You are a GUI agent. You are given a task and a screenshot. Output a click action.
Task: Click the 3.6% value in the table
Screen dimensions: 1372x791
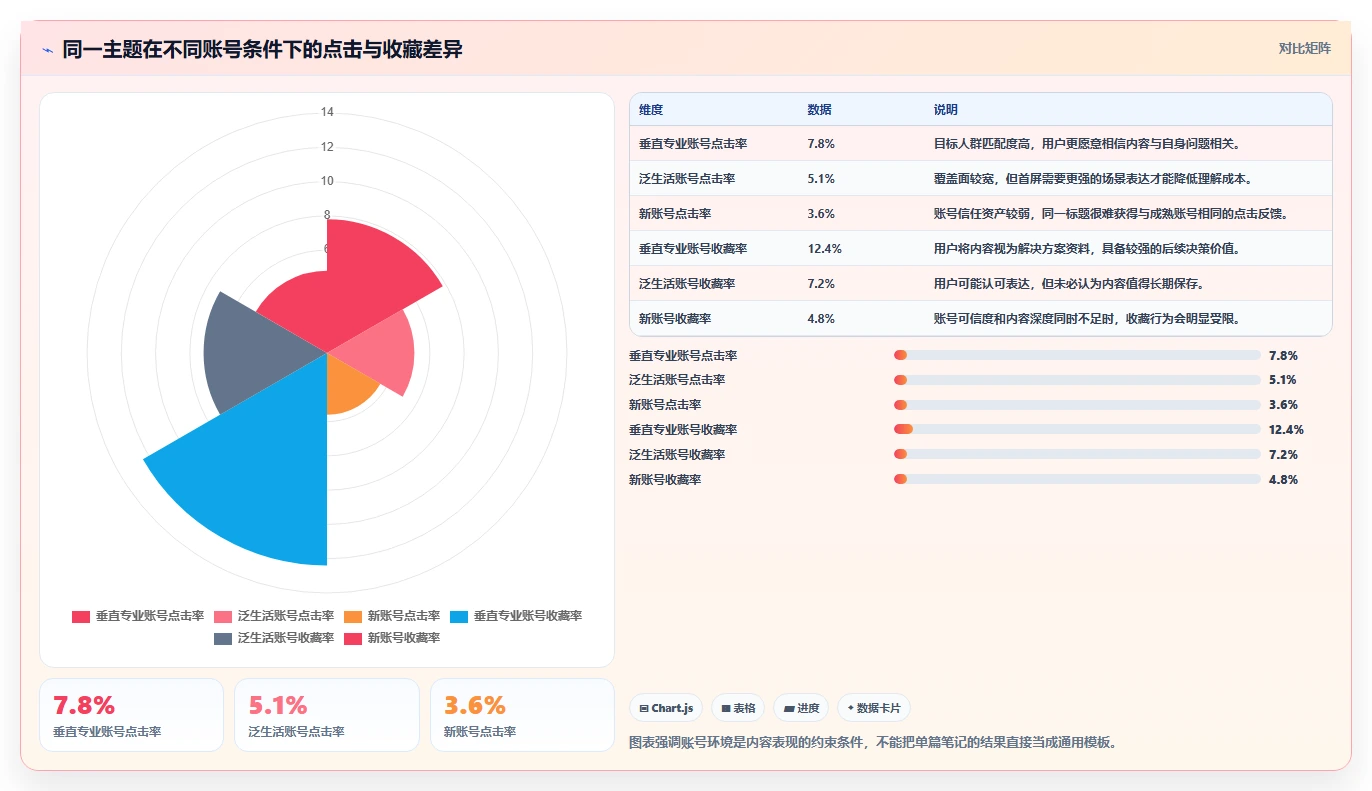(821, 214)
